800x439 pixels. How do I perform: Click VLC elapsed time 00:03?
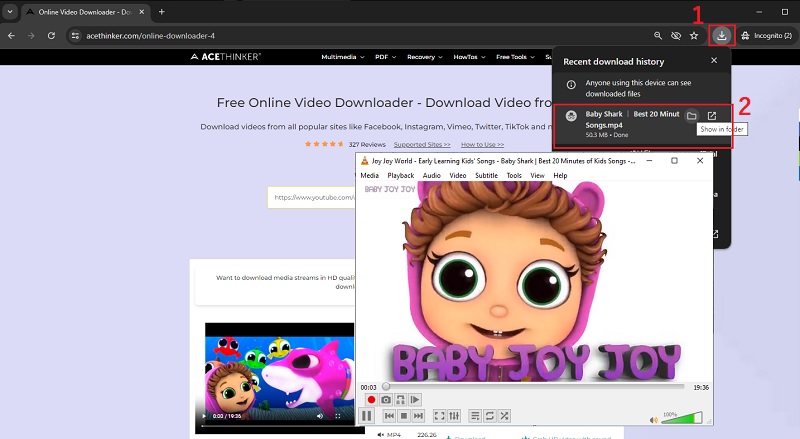(x=368, y=387)
